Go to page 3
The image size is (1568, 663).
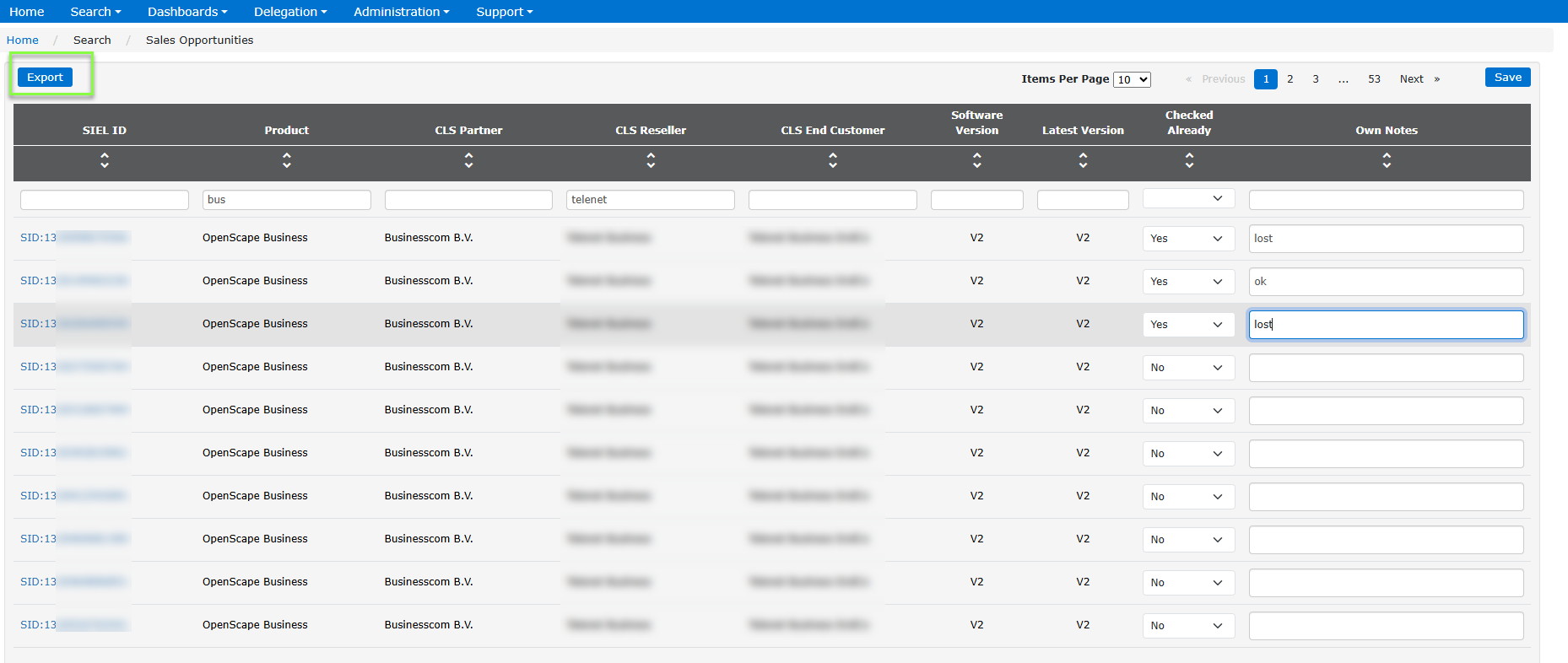click(1315, 79)
